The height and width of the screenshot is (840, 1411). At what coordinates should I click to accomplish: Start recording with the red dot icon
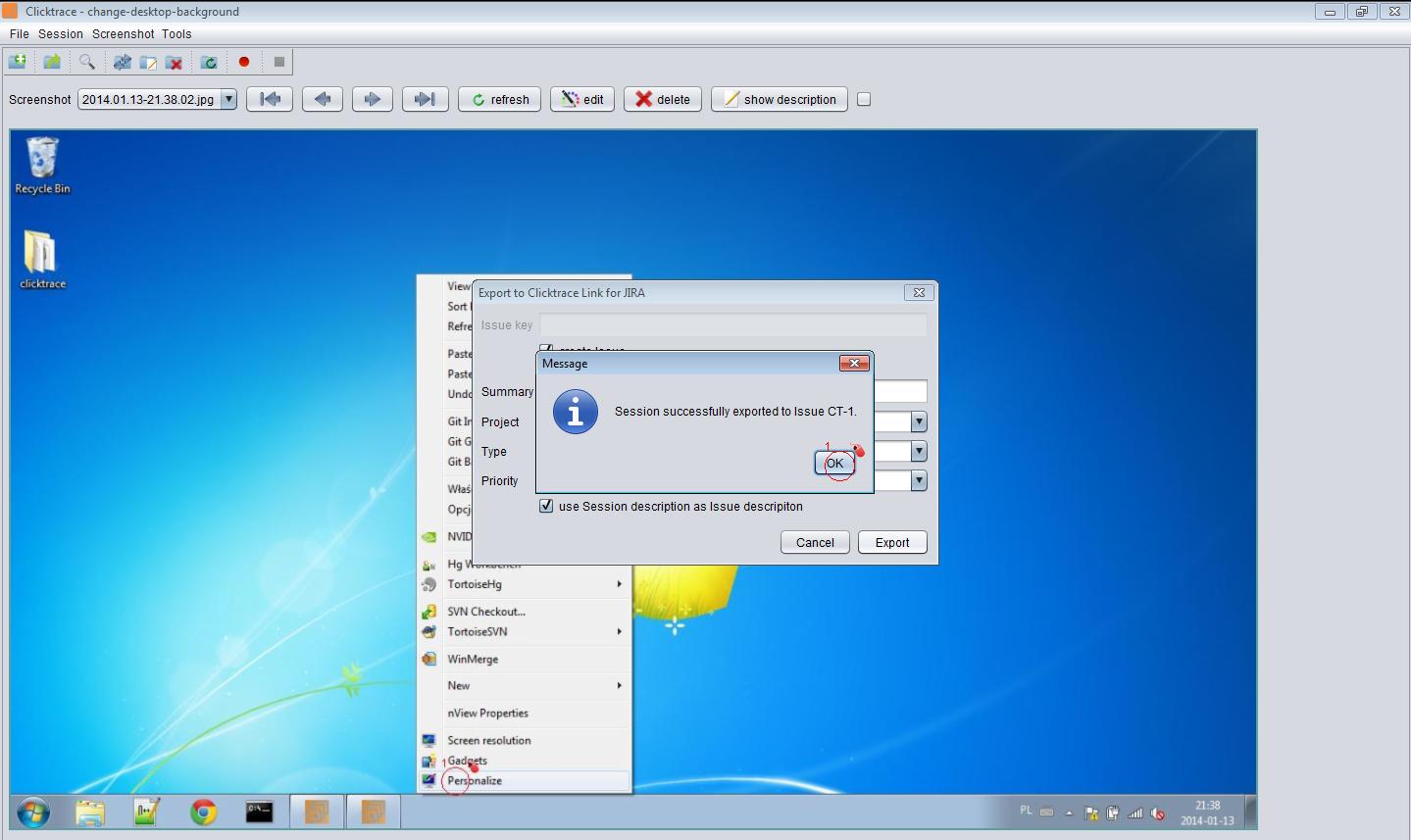point(244,62)
